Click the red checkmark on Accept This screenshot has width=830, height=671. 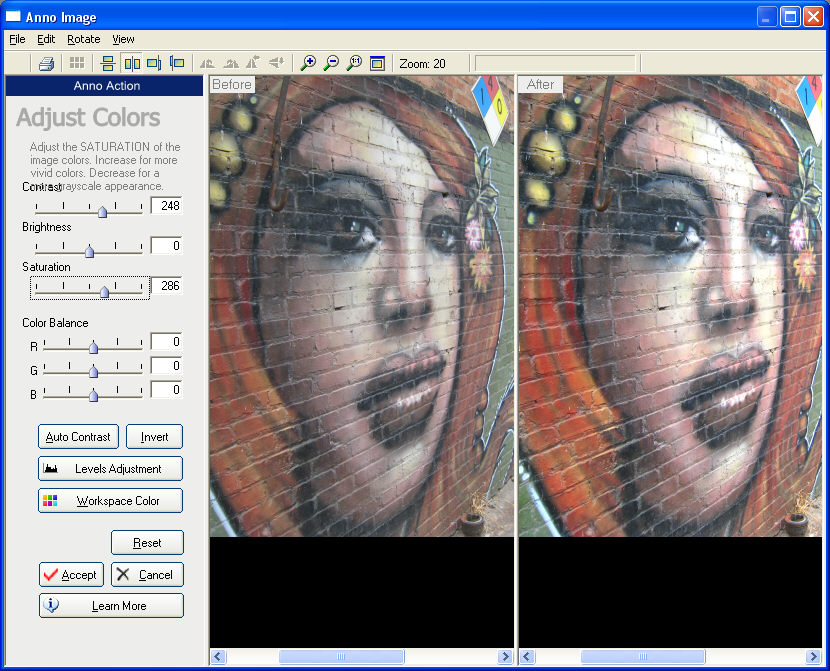pyautogui.click(x=51, y=575)
